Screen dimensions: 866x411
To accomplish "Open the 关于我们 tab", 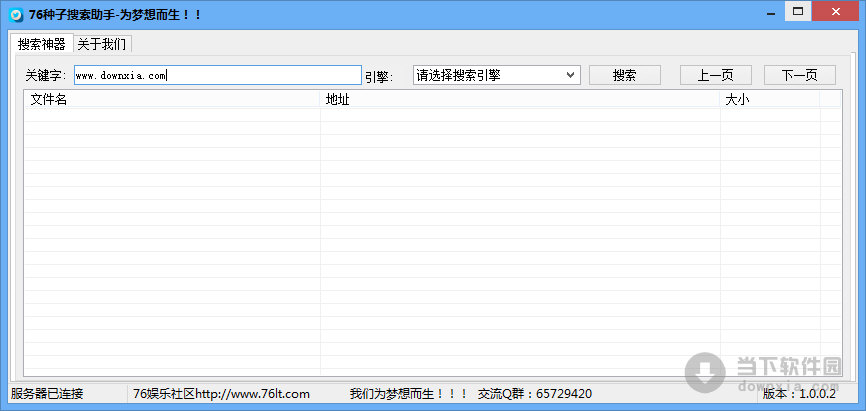I will [x=102, y=44].
